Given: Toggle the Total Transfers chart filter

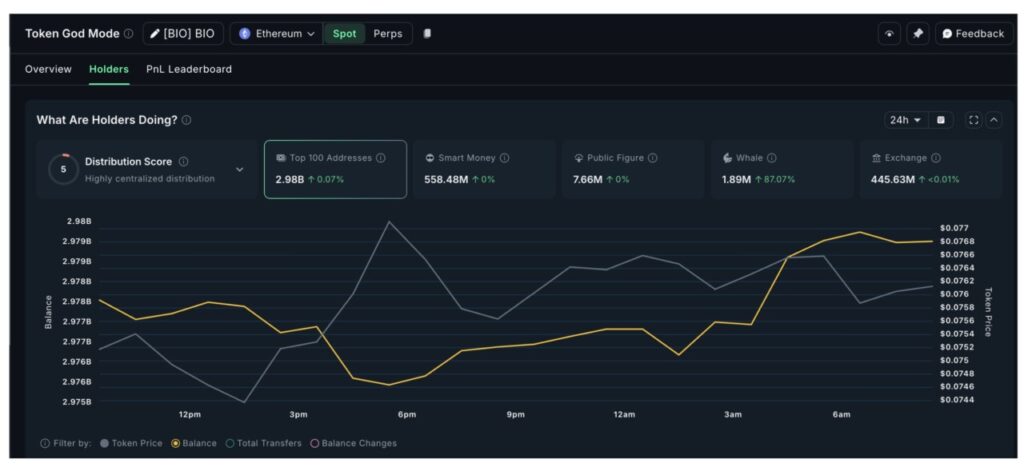Looking at the screenshot, I should click(263, 443).
